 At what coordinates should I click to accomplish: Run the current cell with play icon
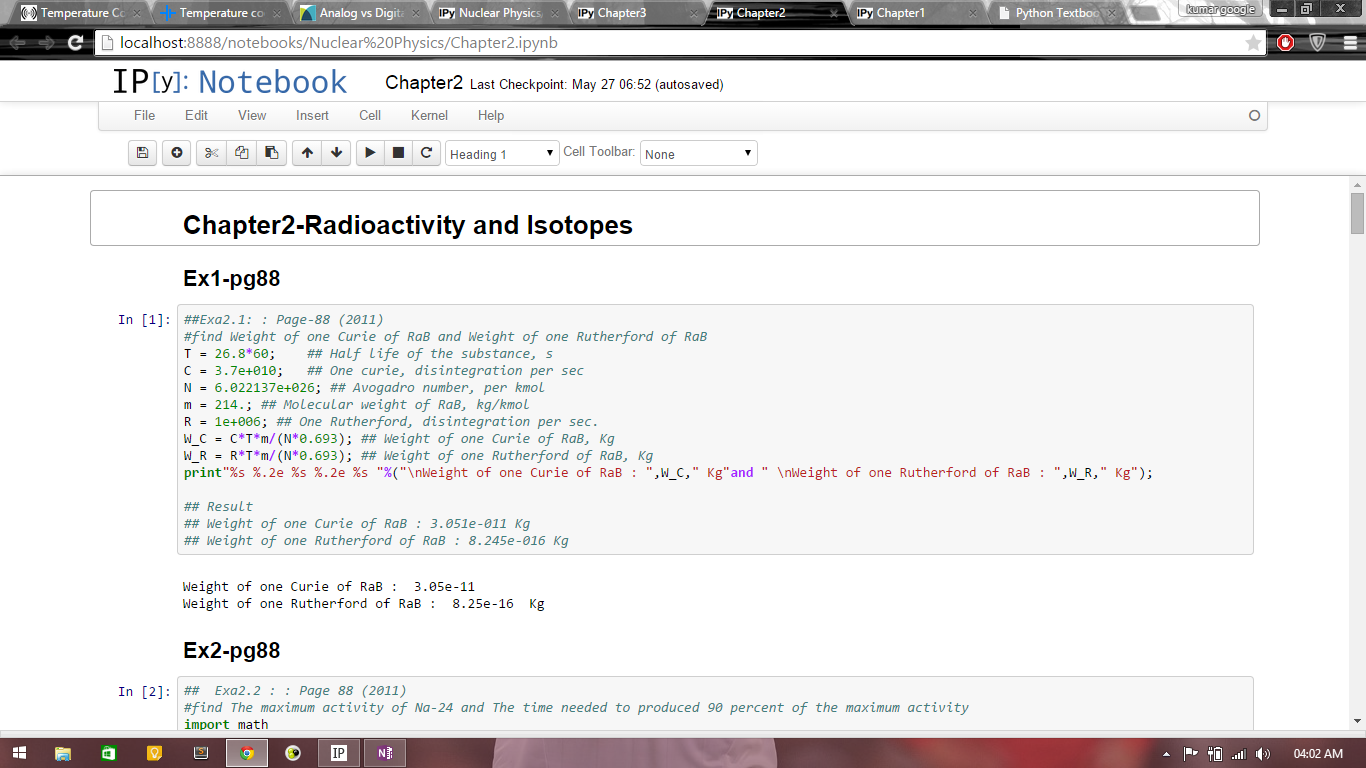coord(370,153)
